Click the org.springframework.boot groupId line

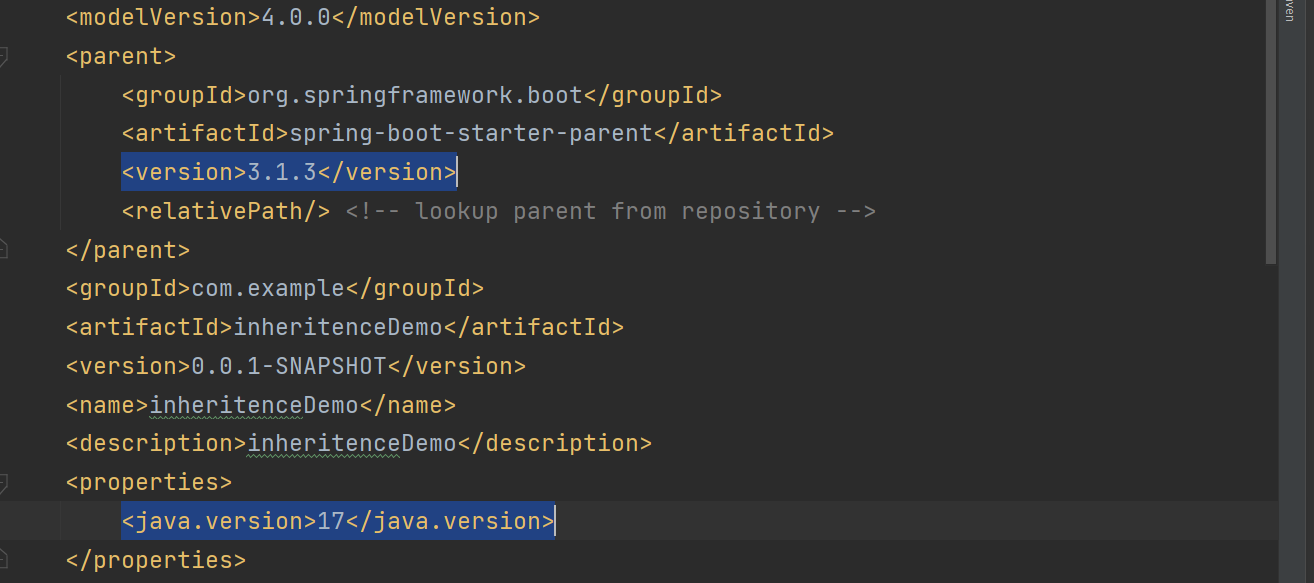[422, 95]
